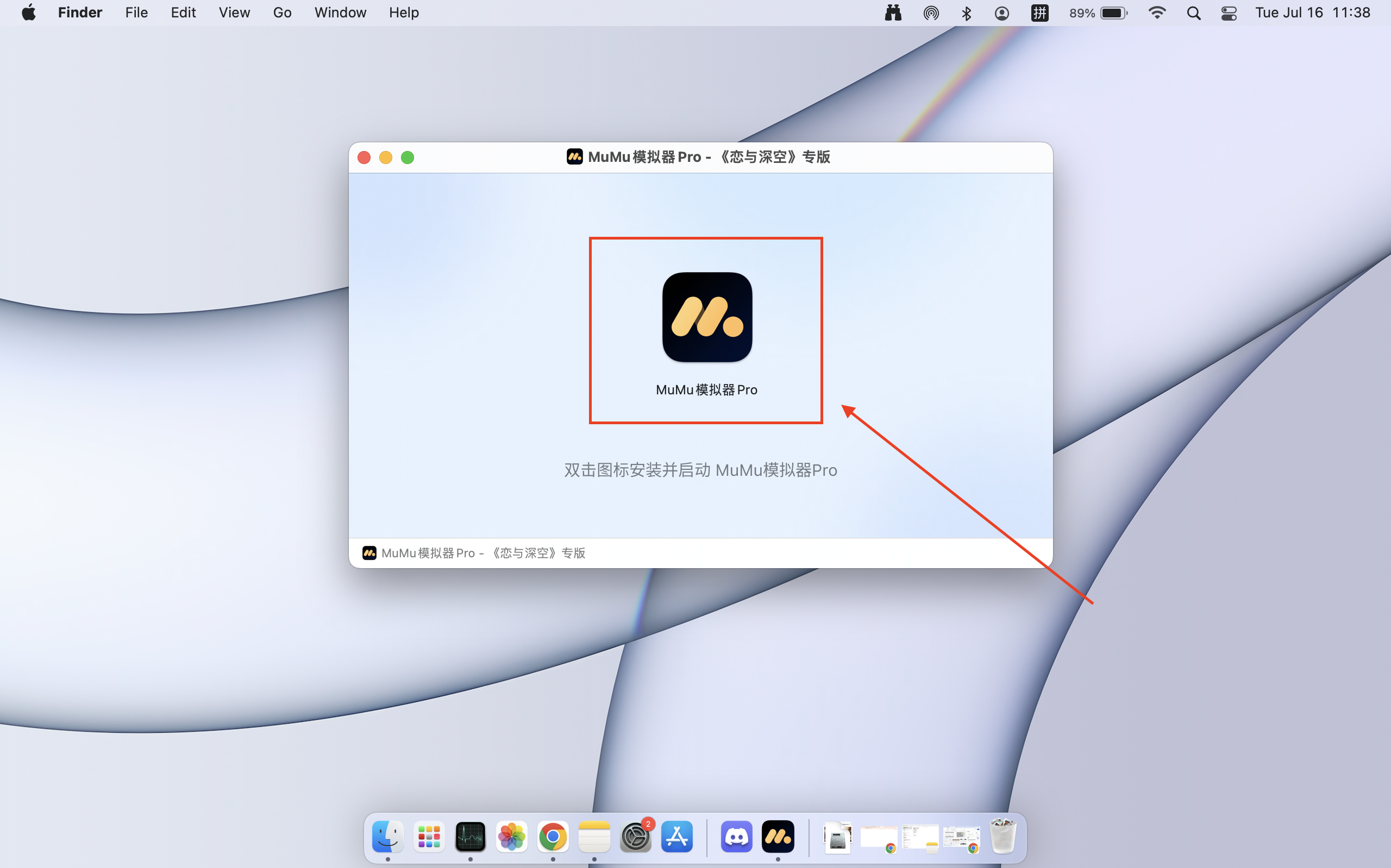This screenshot has height=868, width=1391.
Task: Launch Activity Monitor from the Dock
Action: pos(470,837)
